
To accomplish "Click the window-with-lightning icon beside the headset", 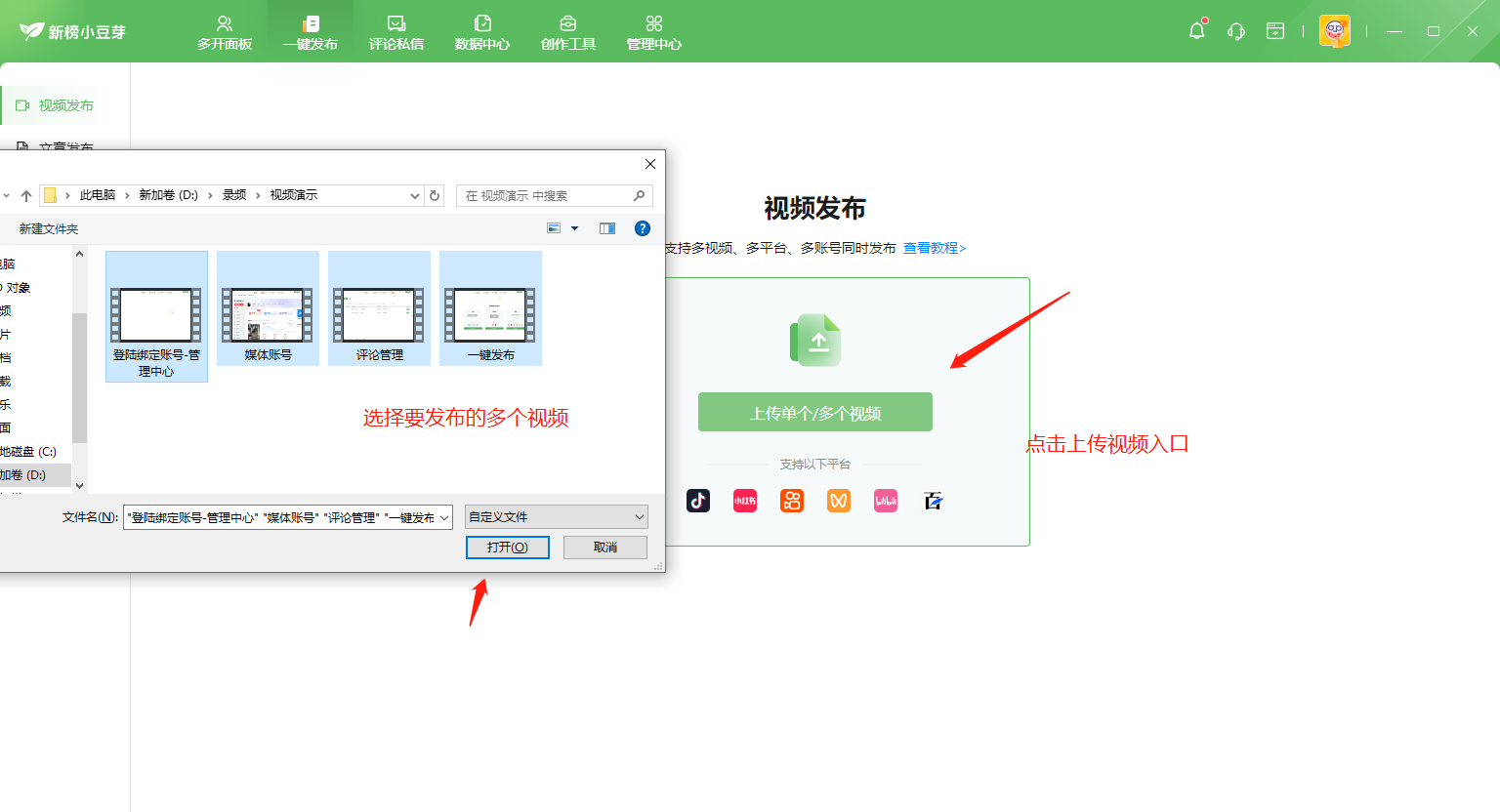I will pos(1275,31).
